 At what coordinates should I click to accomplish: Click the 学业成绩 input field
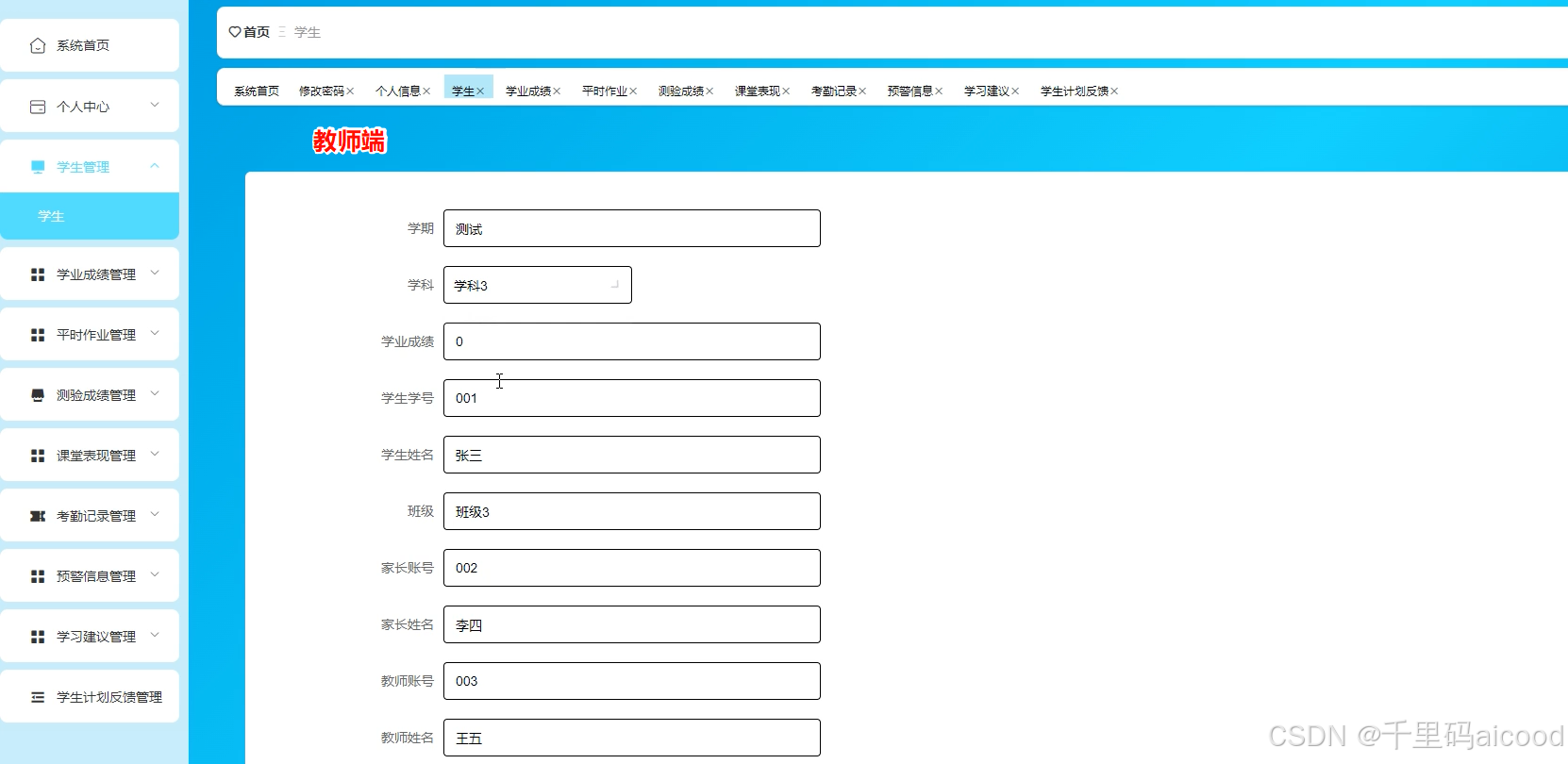pyautogui.click(x=632, y=341)
